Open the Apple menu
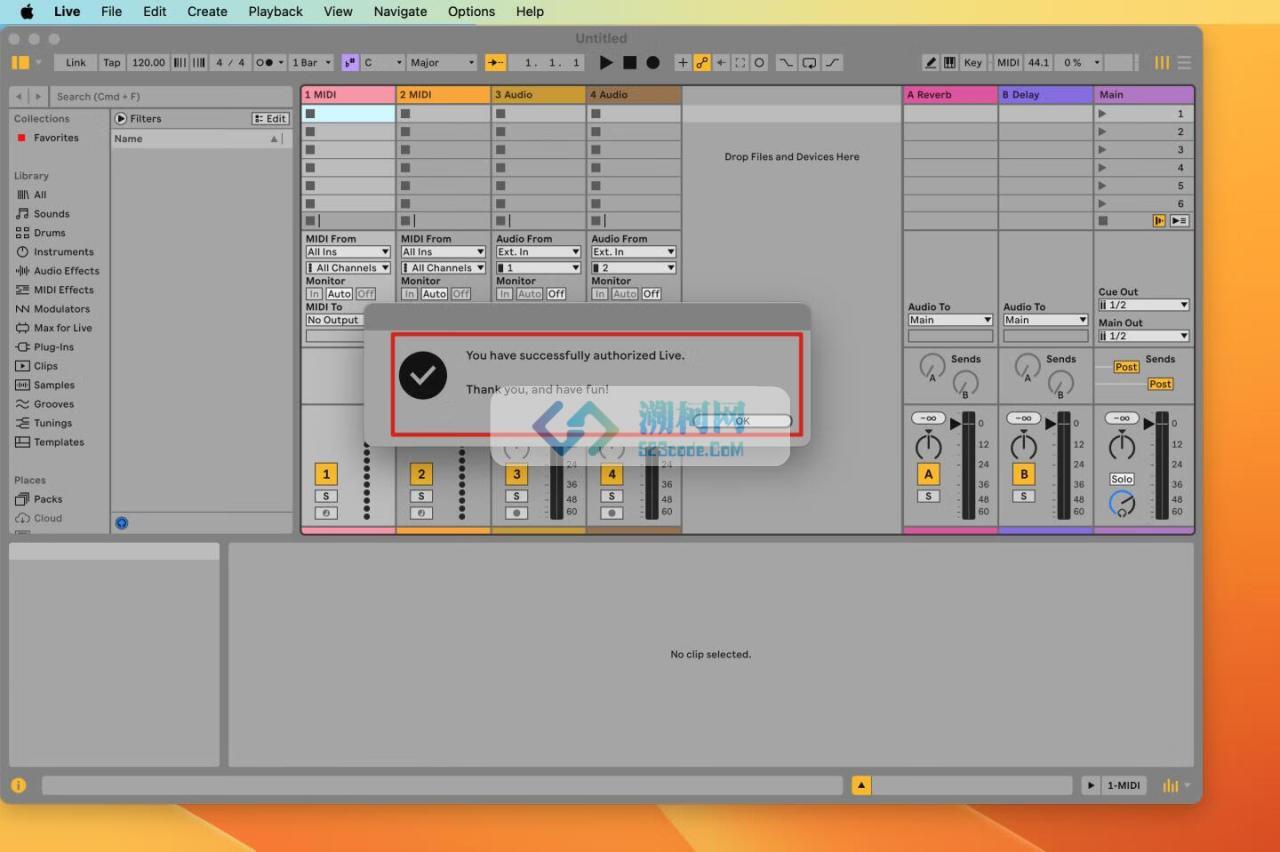The image size is (1280, 852). pos(27,12)
